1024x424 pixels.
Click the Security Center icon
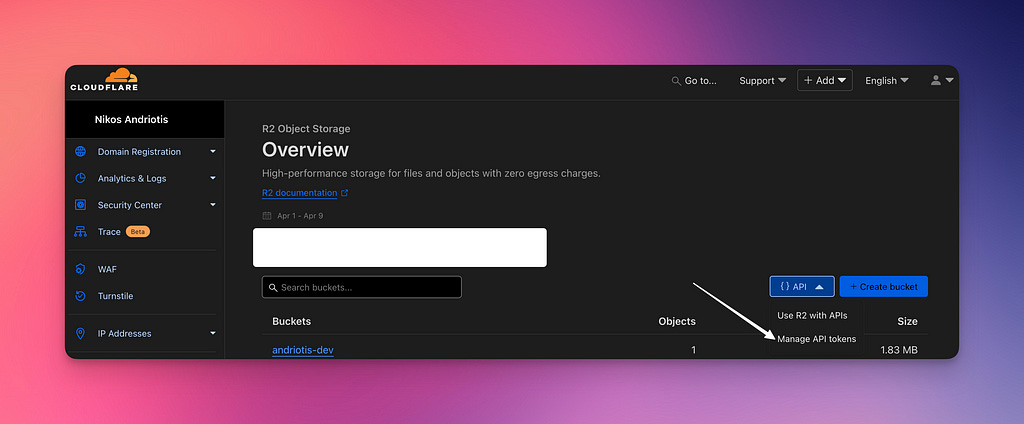(80, 205)
